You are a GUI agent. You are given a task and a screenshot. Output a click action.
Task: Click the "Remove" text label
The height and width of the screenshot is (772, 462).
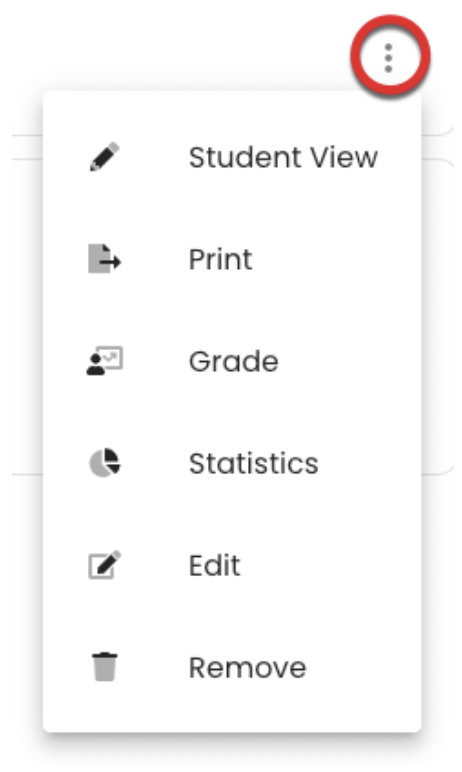click(x=247, y=668)
